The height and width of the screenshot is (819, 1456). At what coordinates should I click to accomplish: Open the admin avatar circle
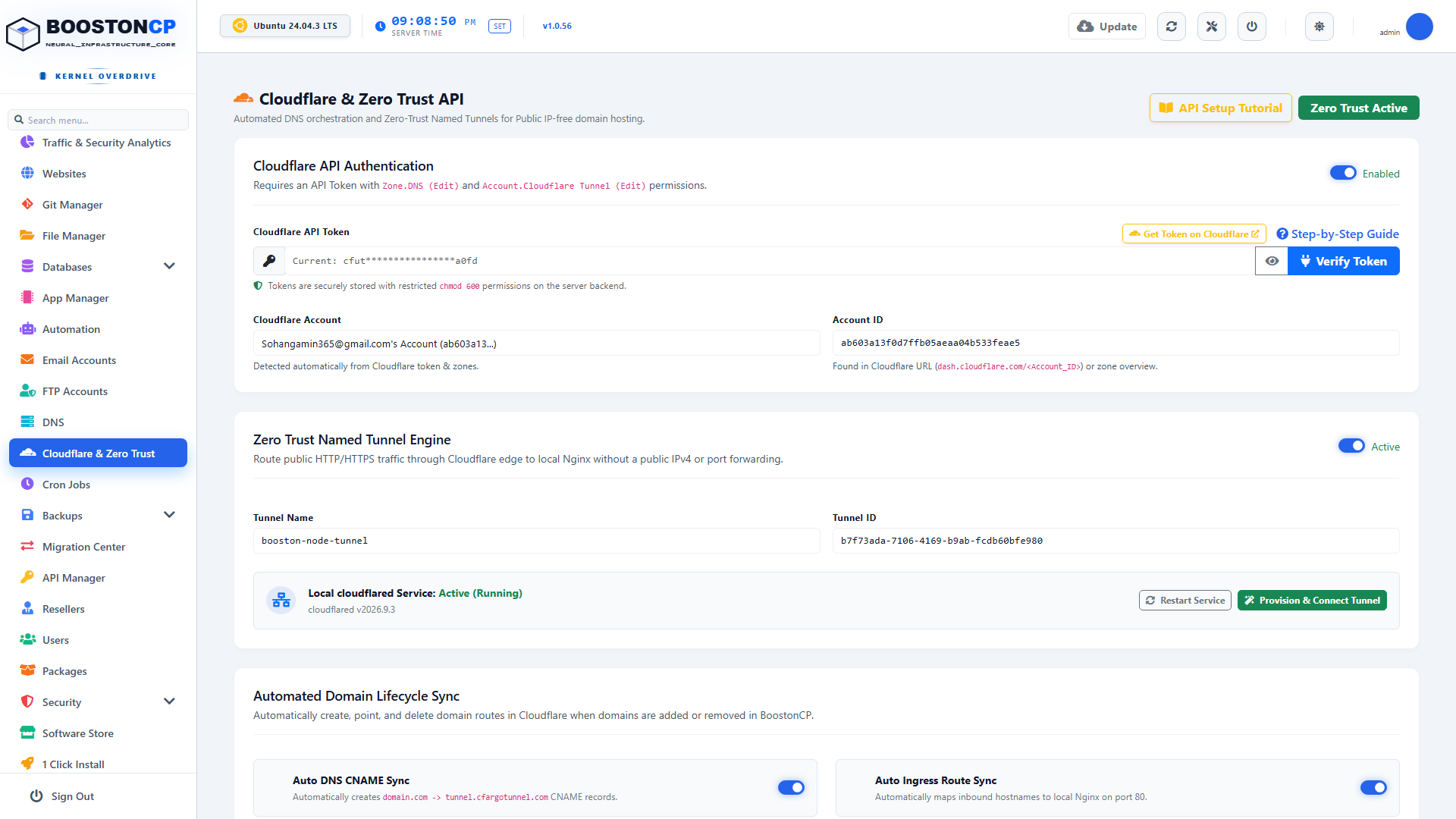pyautogui.click(x=1419, y=27)
